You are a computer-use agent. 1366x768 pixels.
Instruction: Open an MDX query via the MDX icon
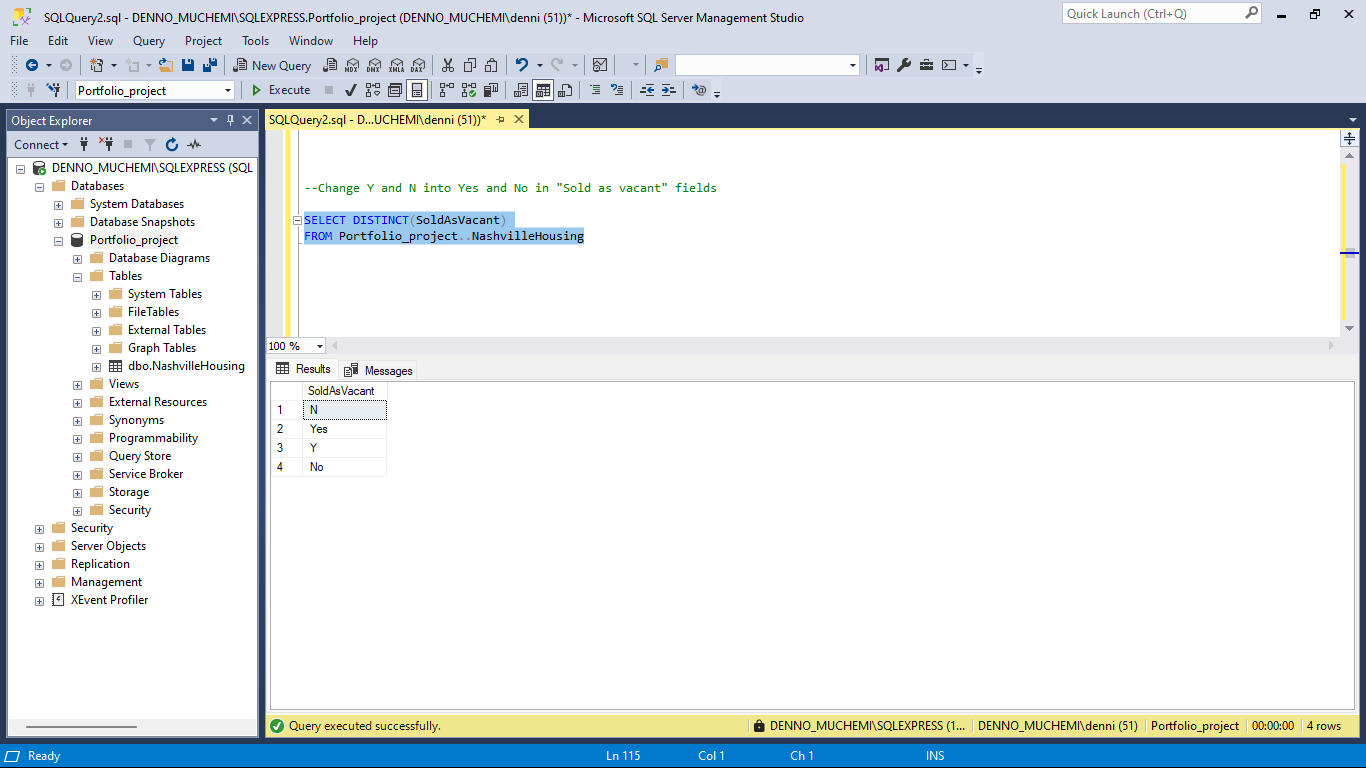(351, 65)
